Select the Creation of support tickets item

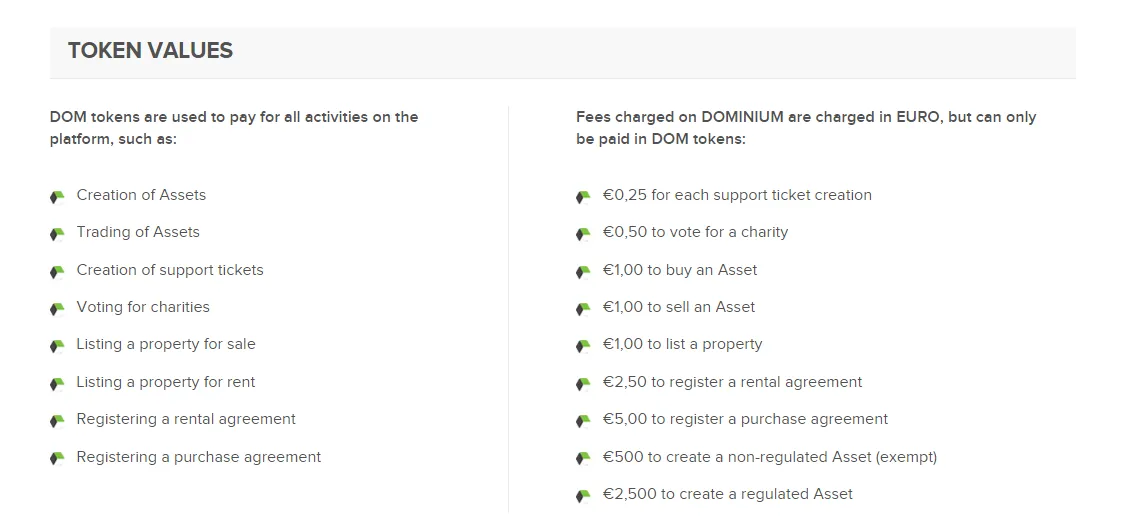[170, 270]
